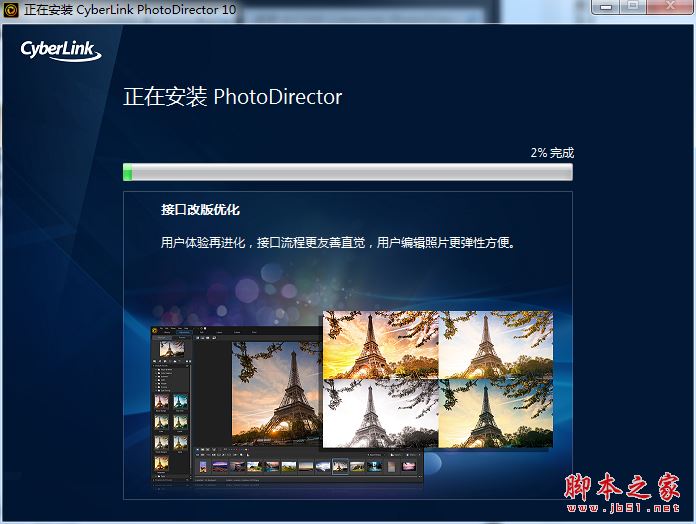
Task: Click the heading '正在安装 PhotoDirector'
Action: [x=233, y=97]
